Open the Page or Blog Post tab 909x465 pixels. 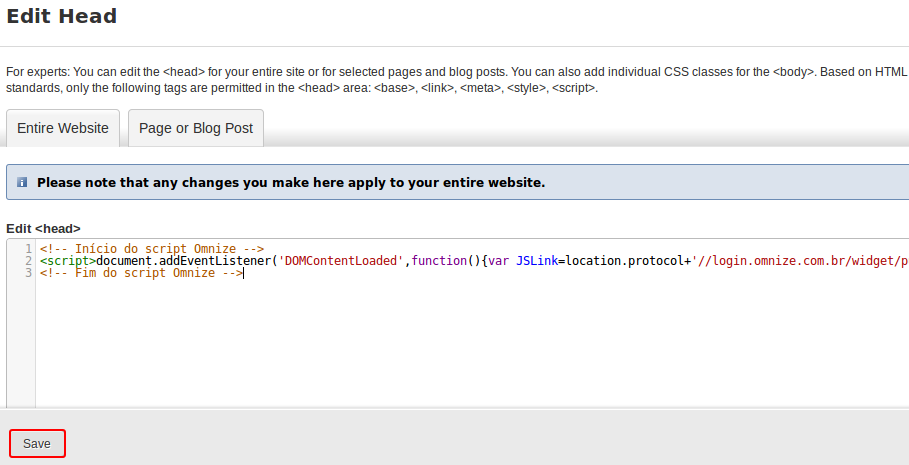pos(196,128)
